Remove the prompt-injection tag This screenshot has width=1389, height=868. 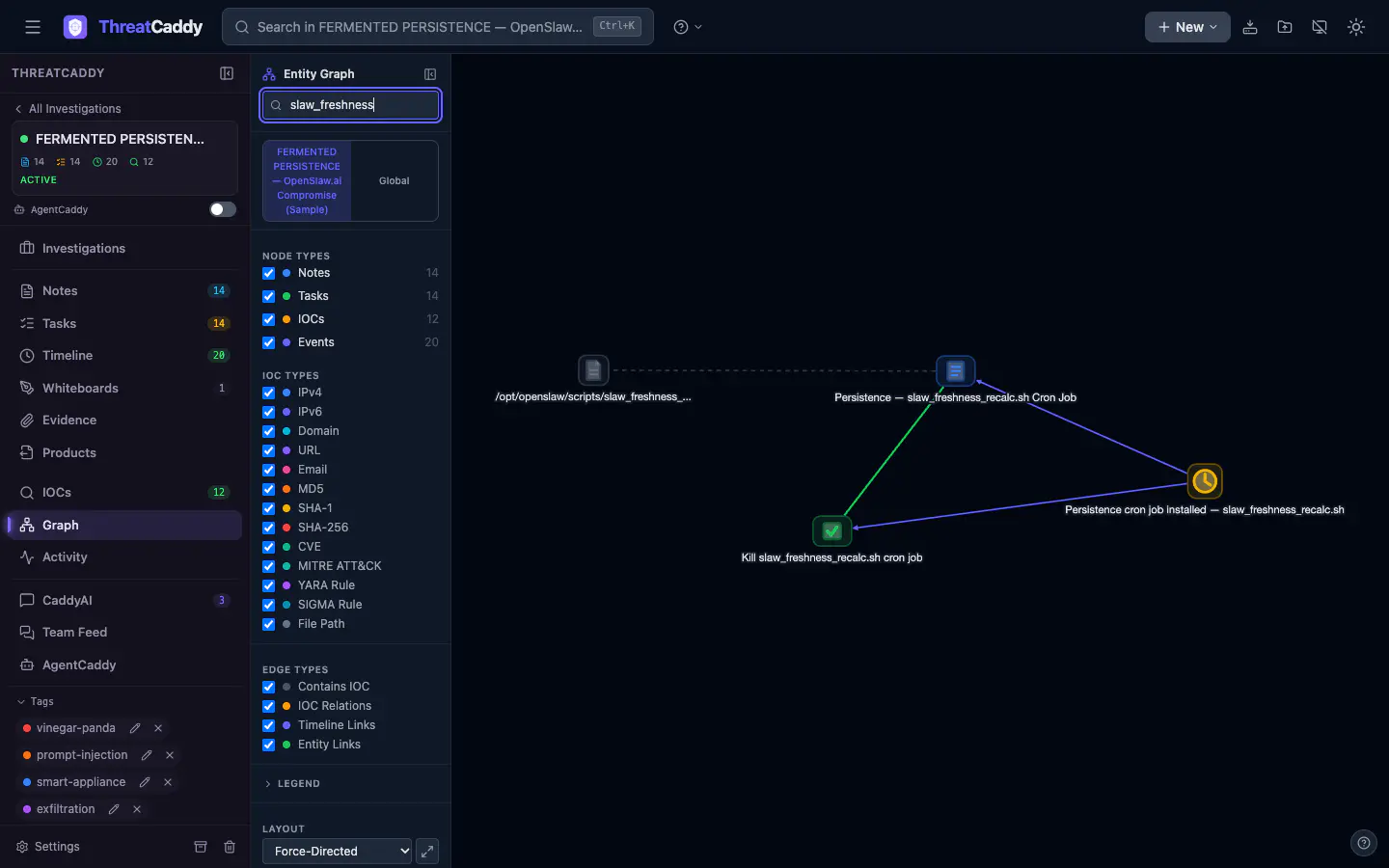(x=170, y=755)
